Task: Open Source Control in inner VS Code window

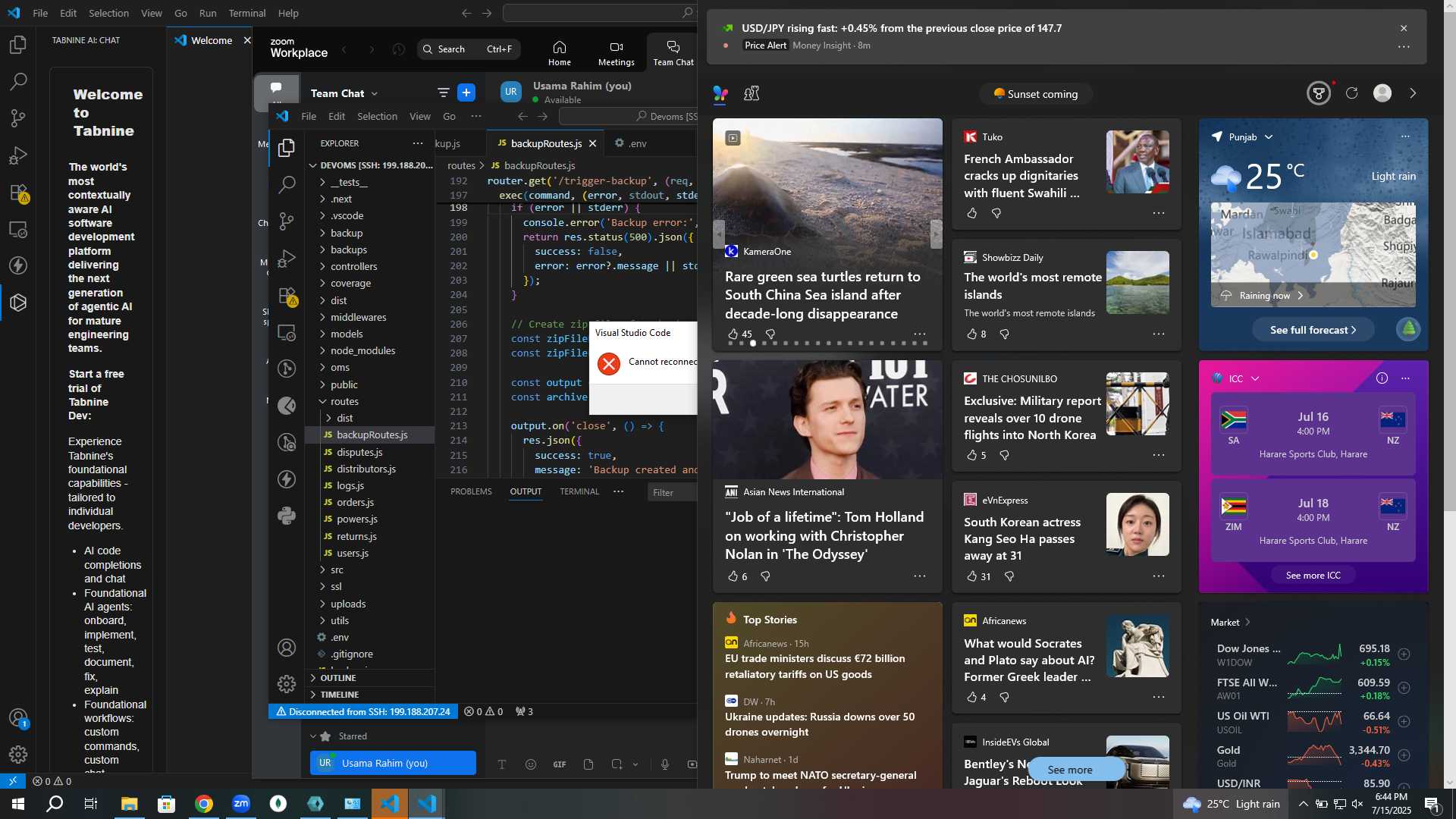Action: [287, 221]
